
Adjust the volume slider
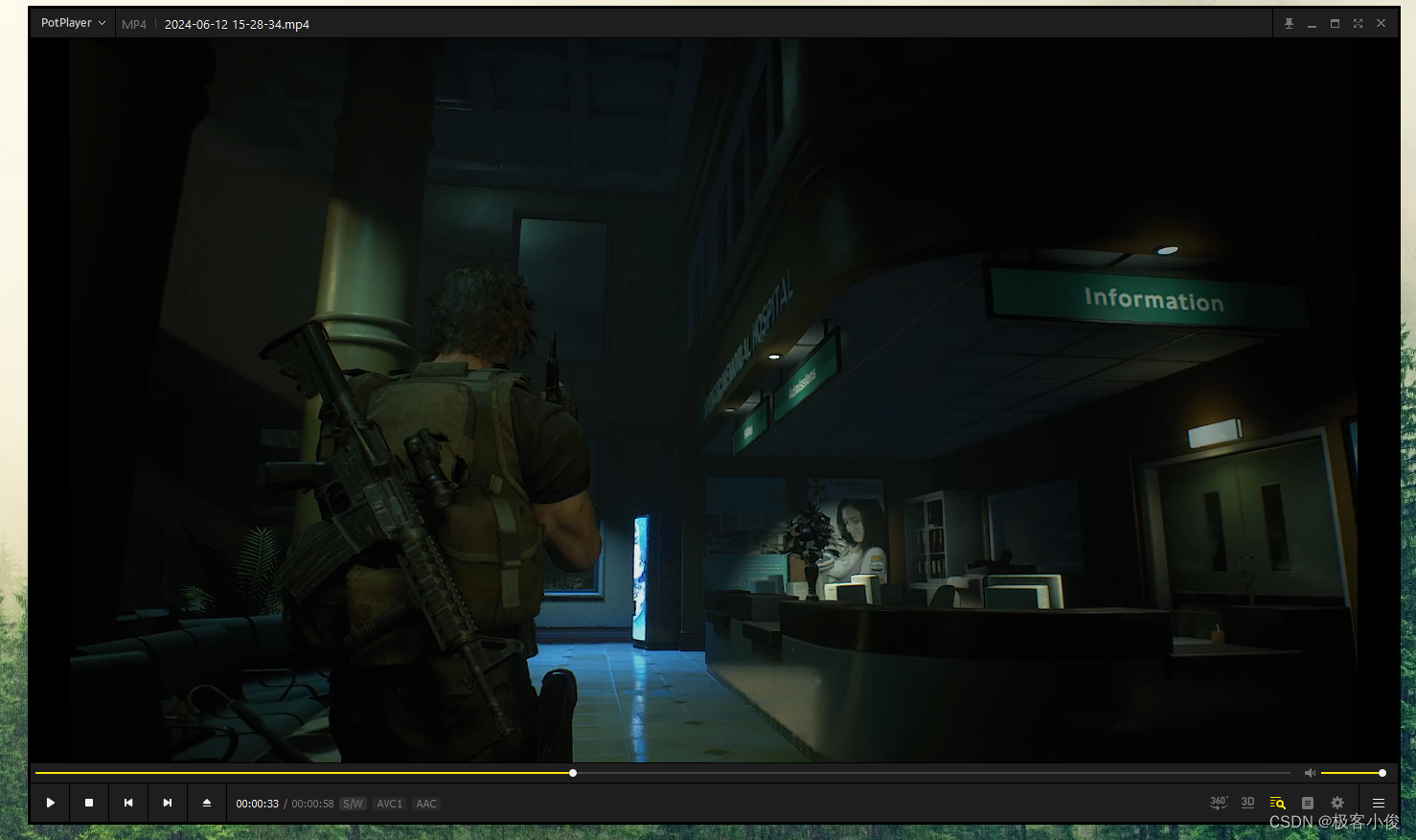(x=1352, y=773)
